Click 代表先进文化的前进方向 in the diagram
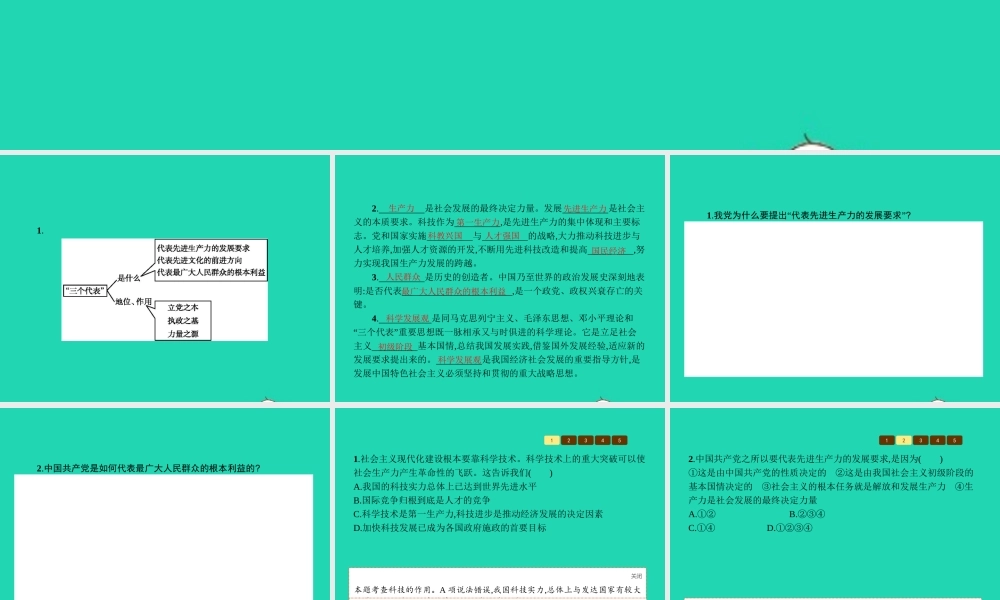Viewport: 1000px width, 600px height. pyautogui.click(x=200, y=260)
